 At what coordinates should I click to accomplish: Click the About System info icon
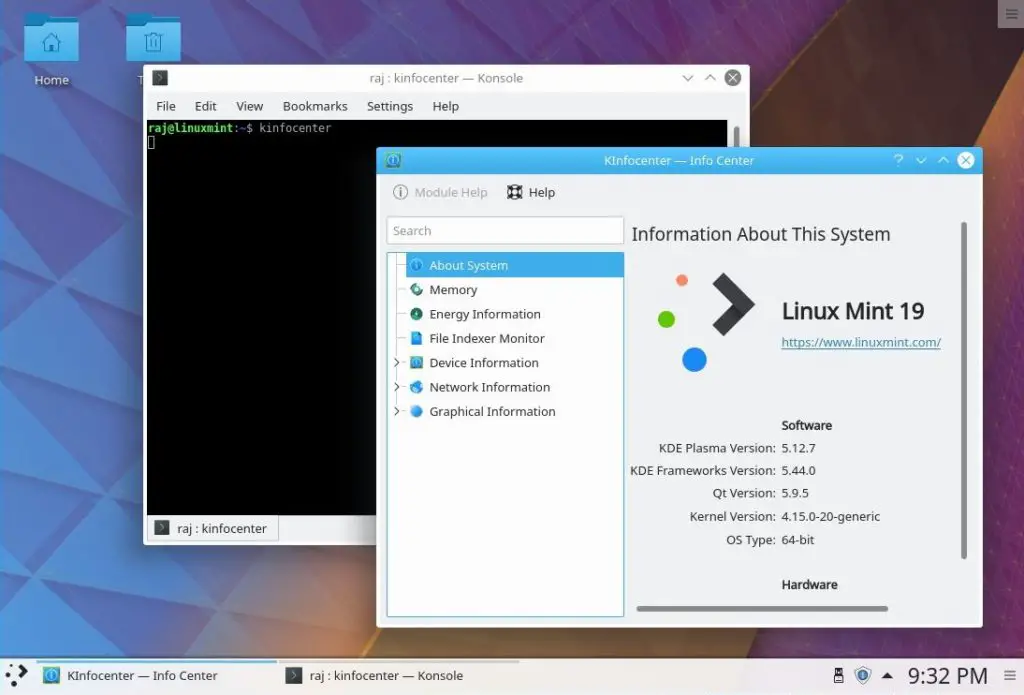[x=417, y=265]
